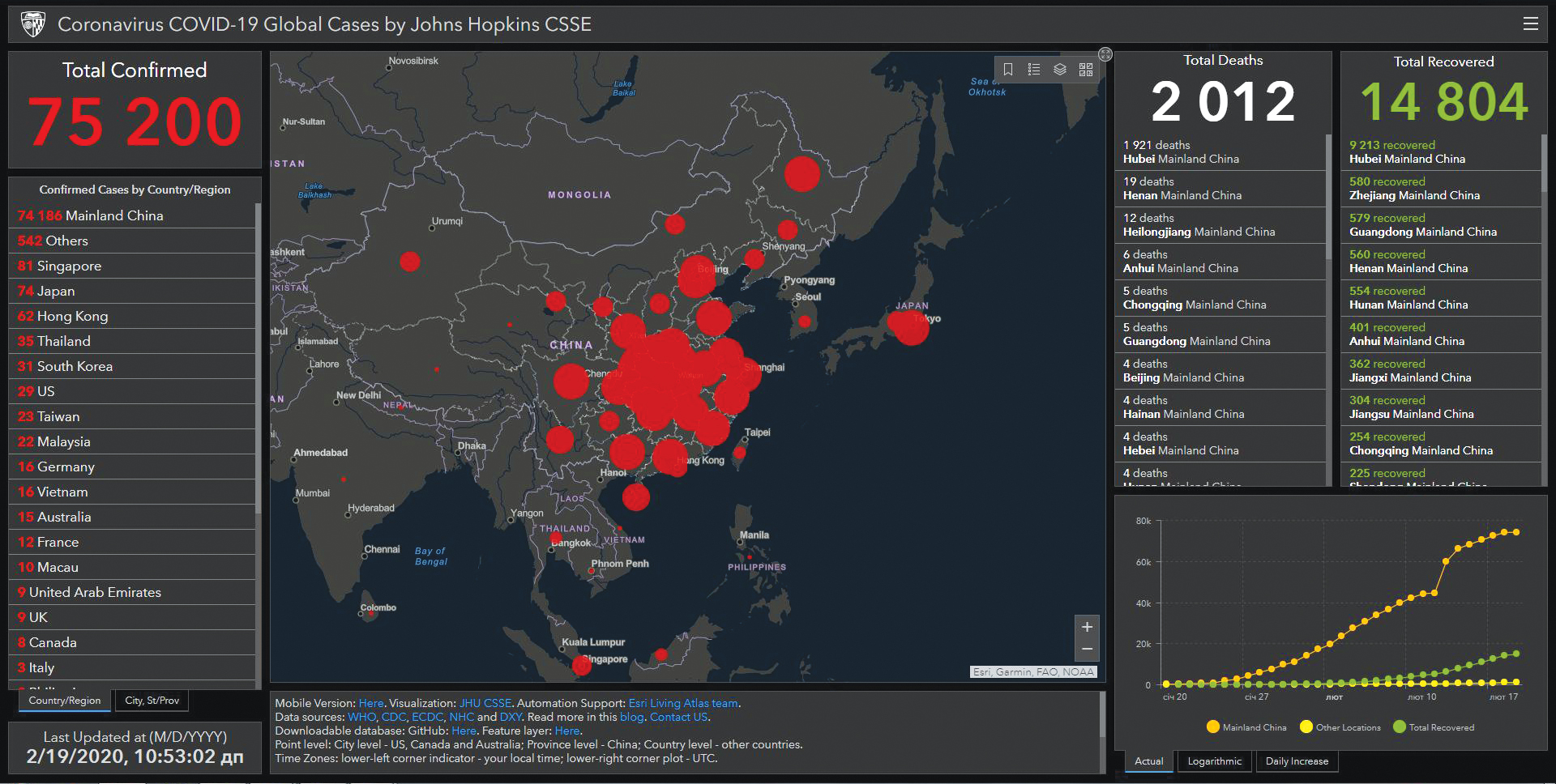This screenshot has width=1556, height=784.
Task: Select Vietnam in country list
Action: (133, 492)
